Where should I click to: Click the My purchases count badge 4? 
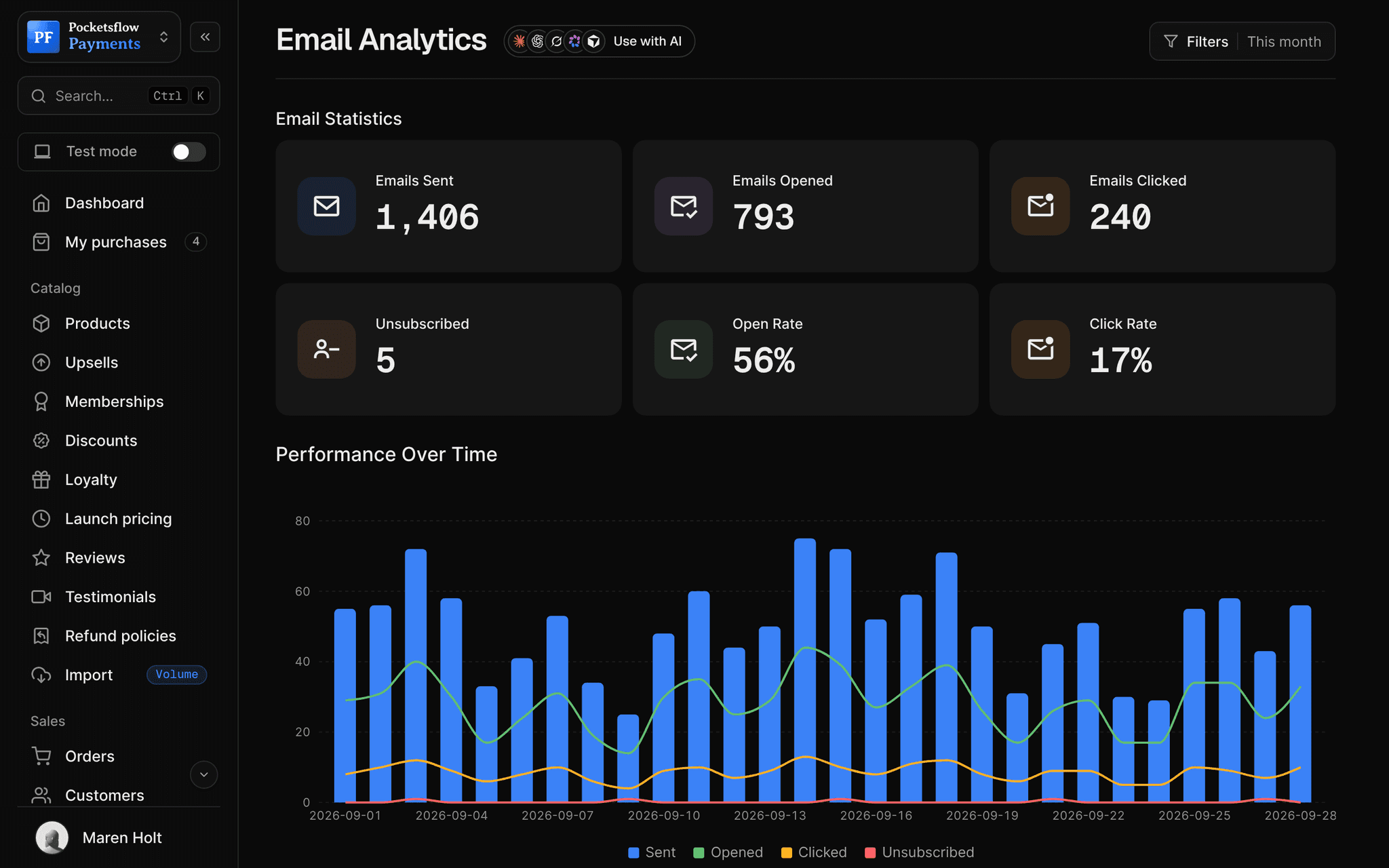[x=196, y=241]
